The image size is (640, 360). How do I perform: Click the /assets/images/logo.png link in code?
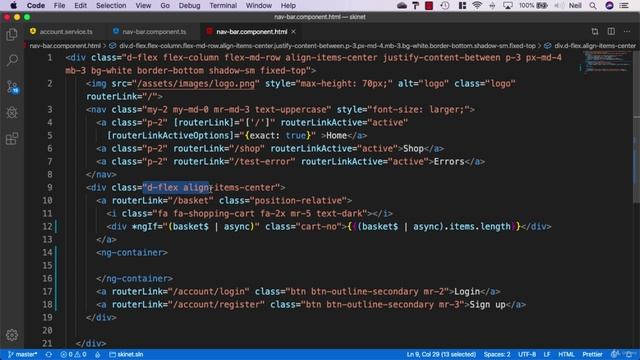pos(196,84)
